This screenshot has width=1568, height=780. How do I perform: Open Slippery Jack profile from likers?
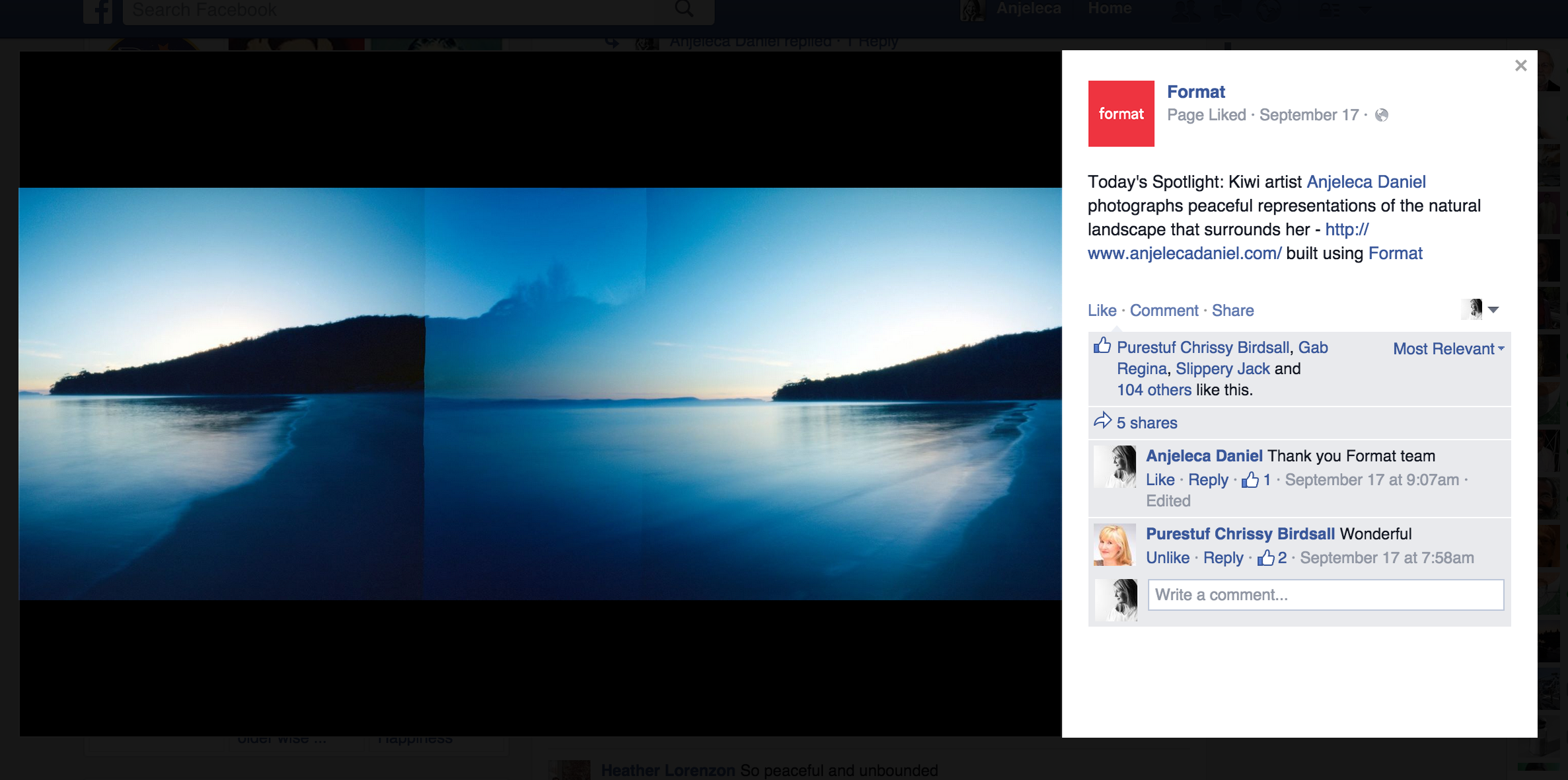click(1222, 369)
